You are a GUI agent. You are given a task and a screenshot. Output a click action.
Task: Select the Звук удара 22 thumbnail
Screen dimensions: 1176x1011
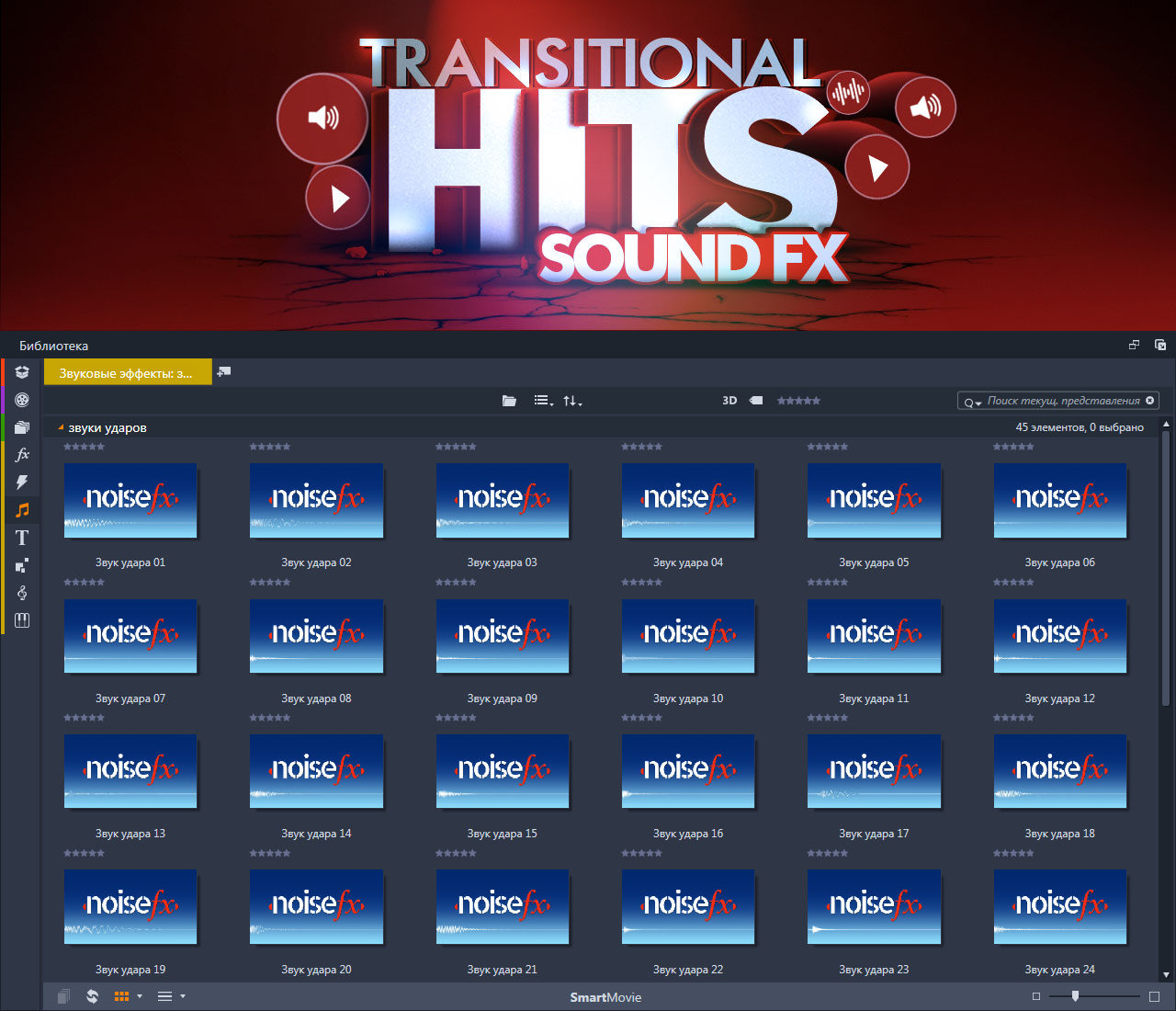[688, 907]
